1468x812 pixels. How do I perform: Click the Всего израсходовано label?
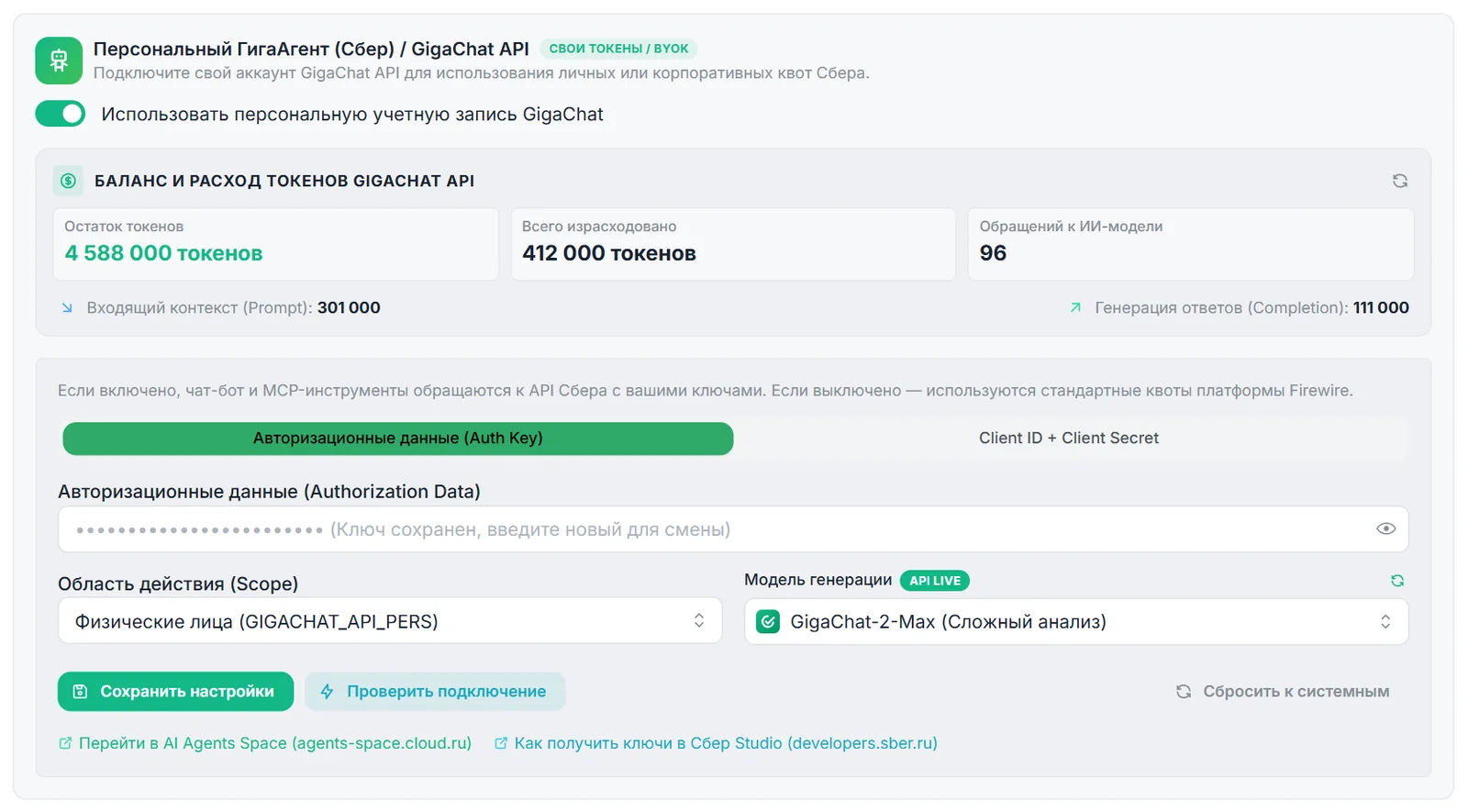point(599,227)
